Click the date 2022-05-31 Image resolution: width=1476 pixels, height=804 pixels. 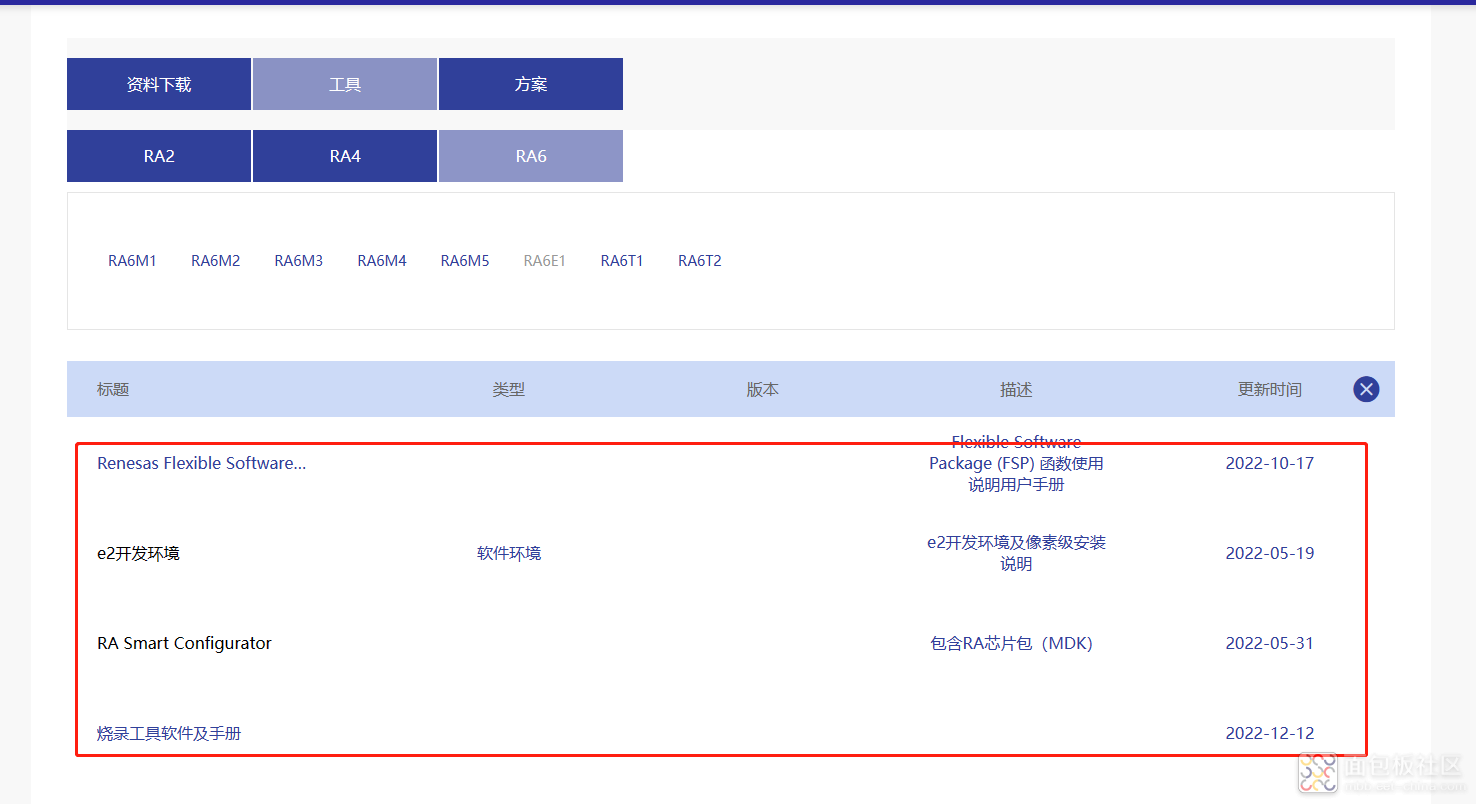tap(1270, 643)
